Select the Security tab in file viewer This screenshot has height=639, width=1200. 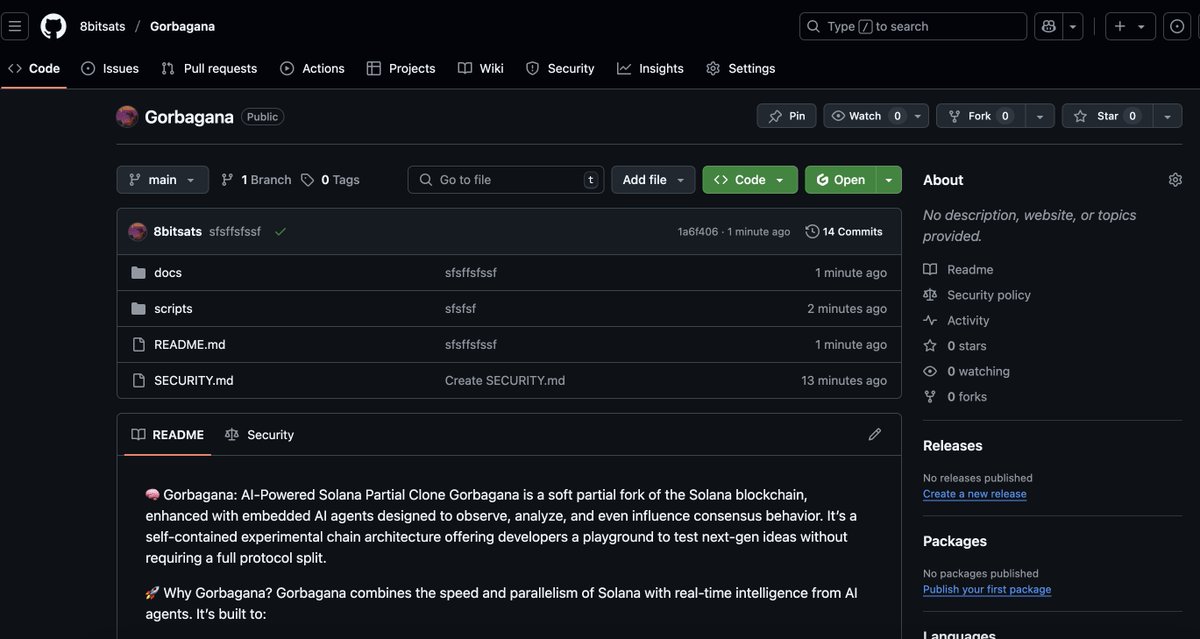tap(259, 435)
